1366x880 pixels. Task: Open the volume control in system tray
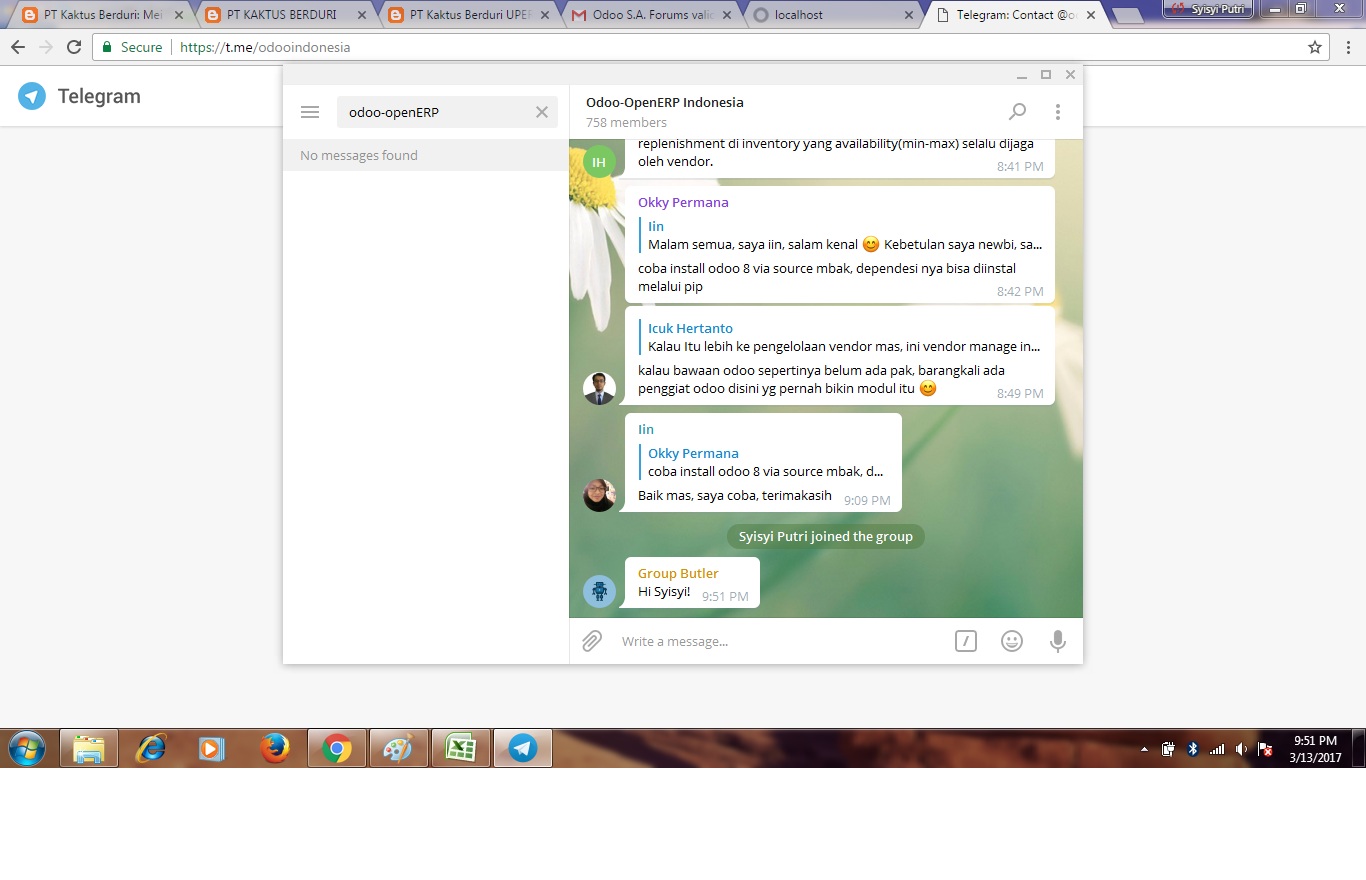[x=1241, y=749]
